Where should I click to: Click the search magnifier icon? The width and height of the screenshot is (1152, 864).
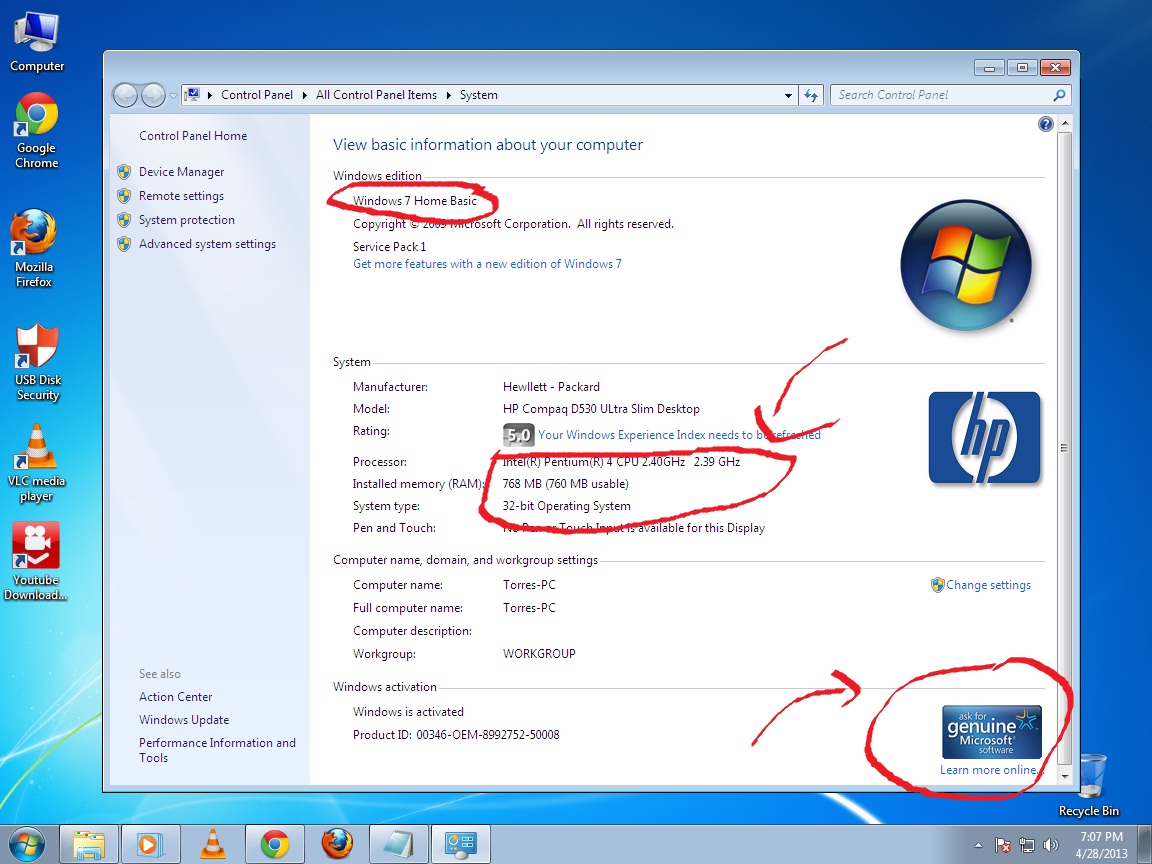point(1059,95)
